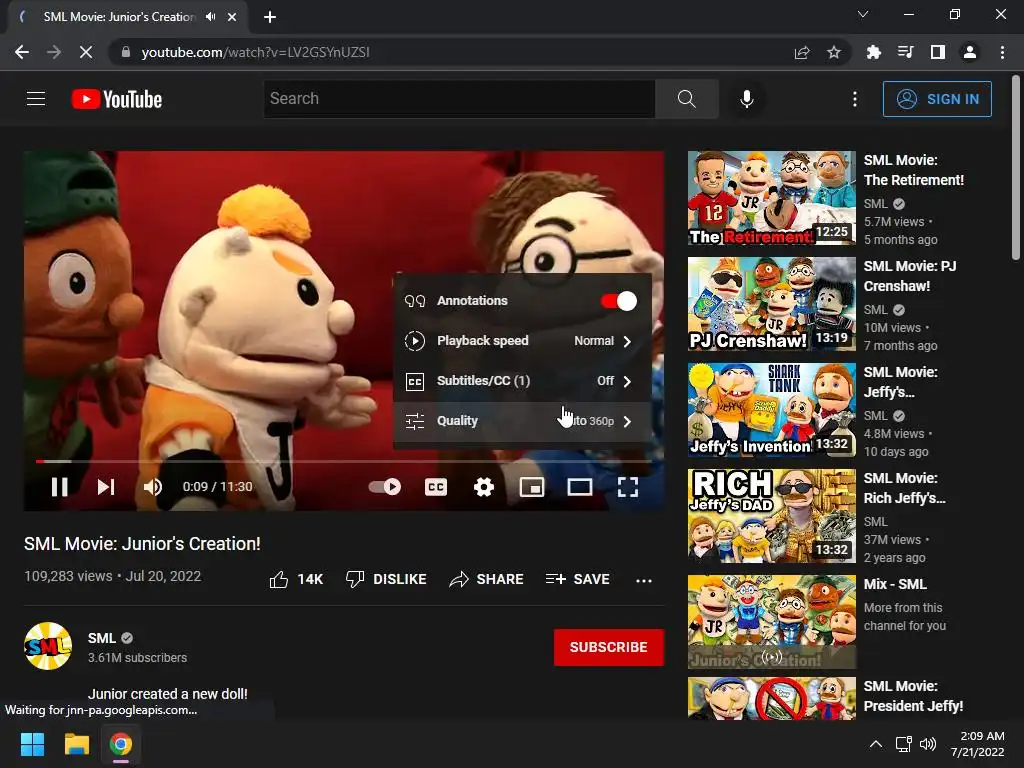
Task: Open File Explorer from the taskbar
Action: click(76, 744)
